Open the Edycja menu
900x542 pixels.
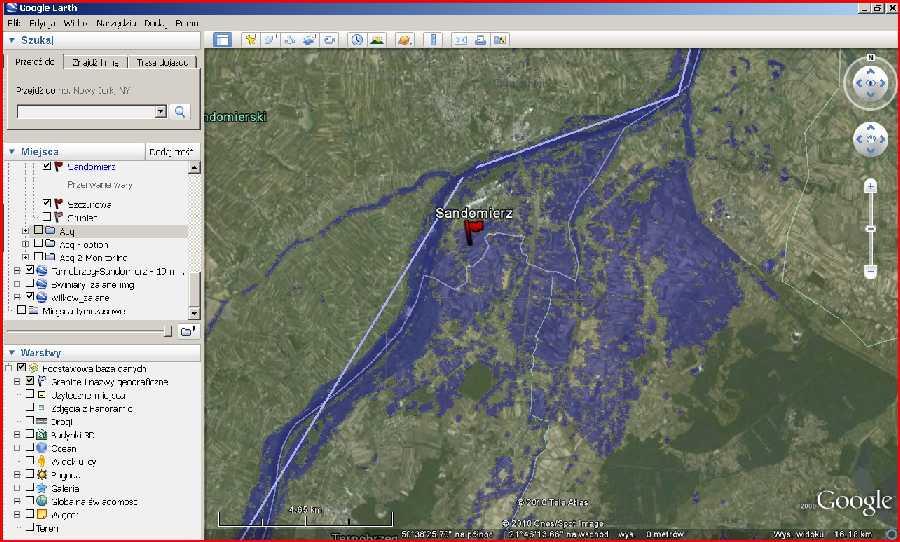[42, 23]
